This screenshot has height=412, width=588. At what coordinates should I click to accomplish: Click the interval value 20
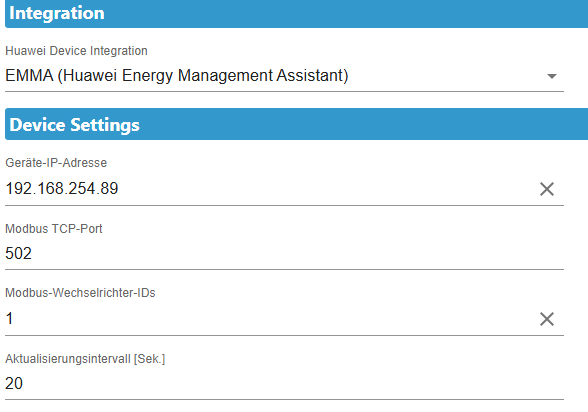[x=14, y=384]
